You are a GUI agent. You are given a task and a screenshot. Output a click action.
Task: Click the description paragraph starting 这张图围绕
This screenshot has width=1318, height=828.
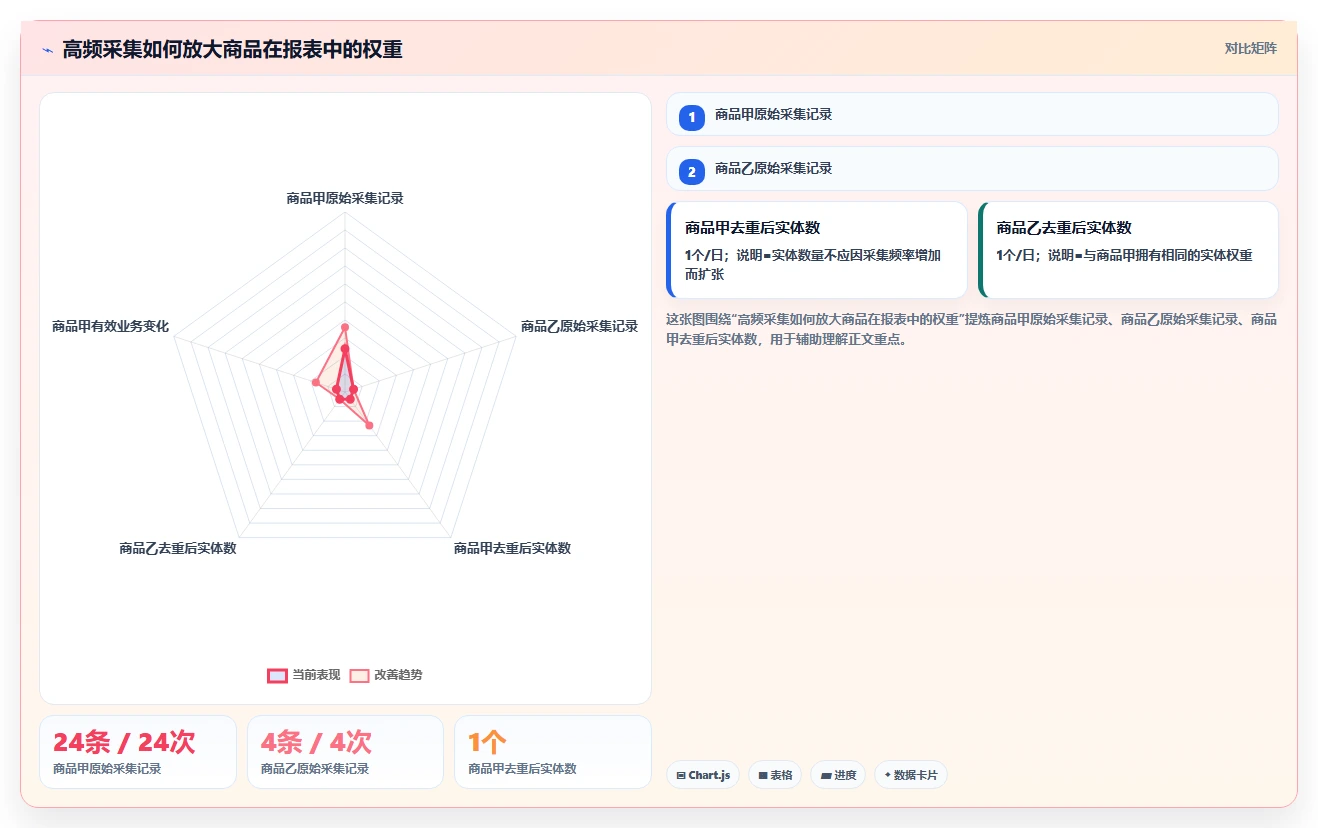coord(971,329)
